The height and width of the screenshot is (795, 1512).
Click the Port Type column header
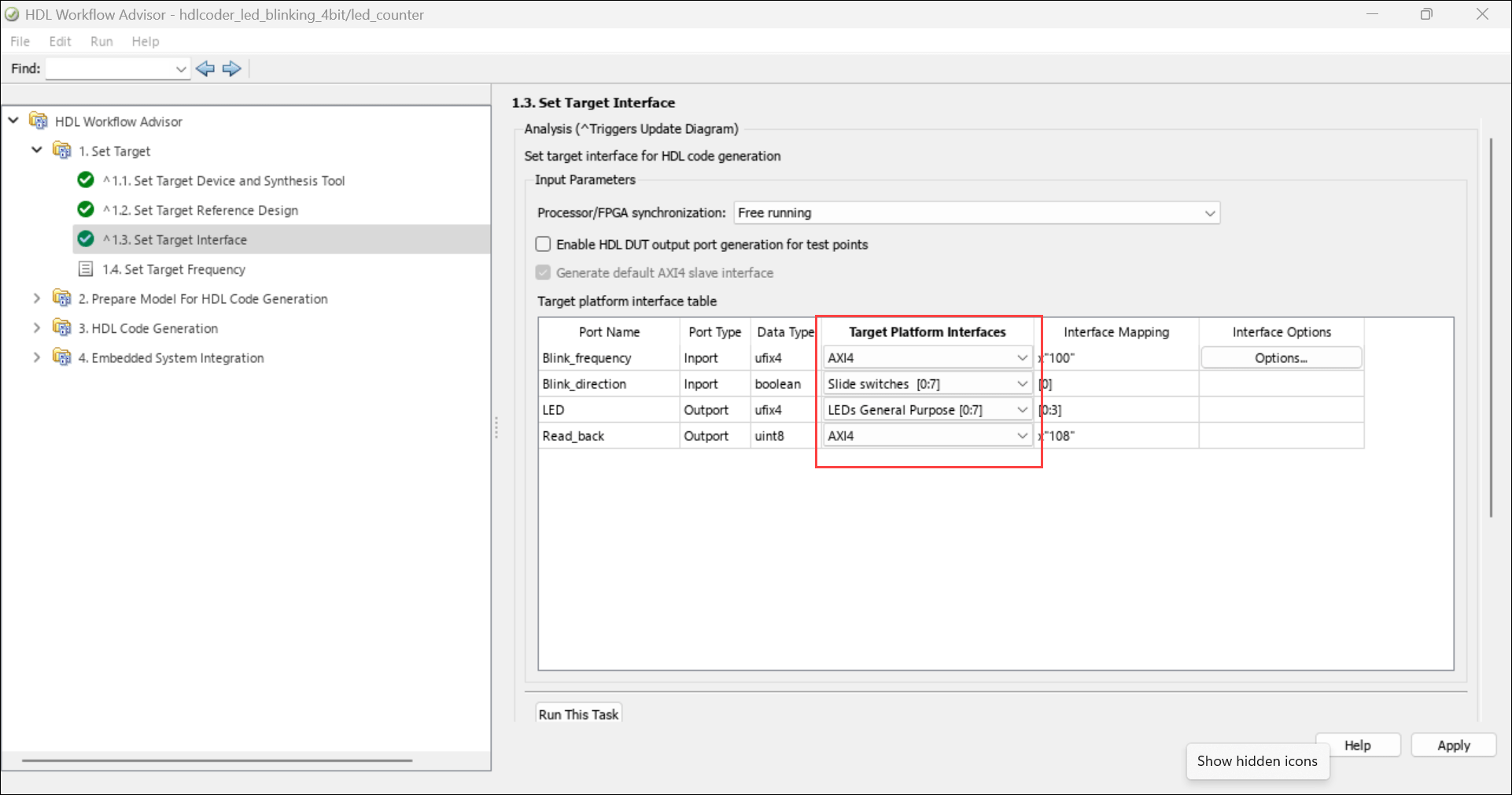714,331
